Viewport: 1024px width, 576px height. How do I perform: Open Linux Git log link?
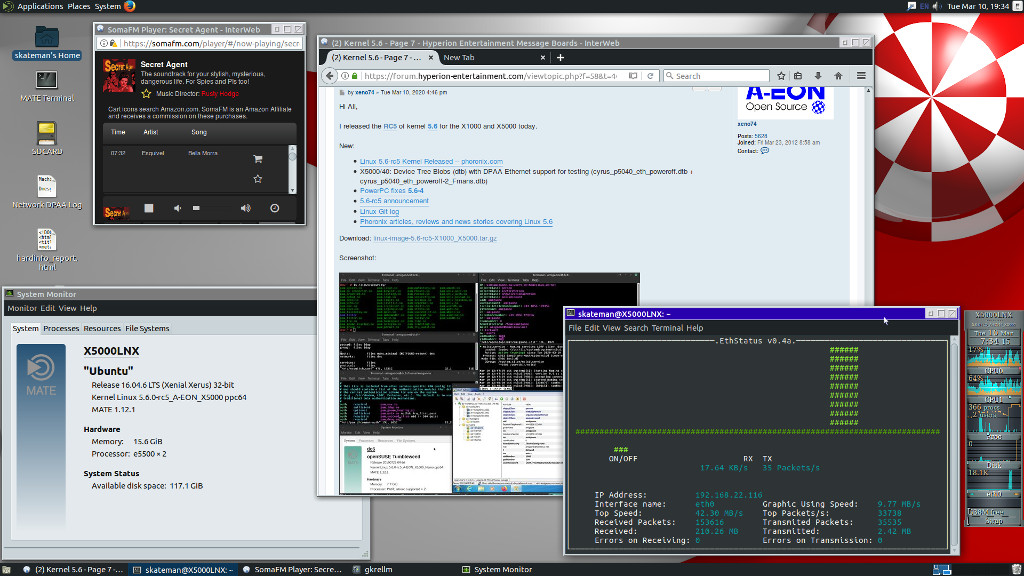[379, 212]
